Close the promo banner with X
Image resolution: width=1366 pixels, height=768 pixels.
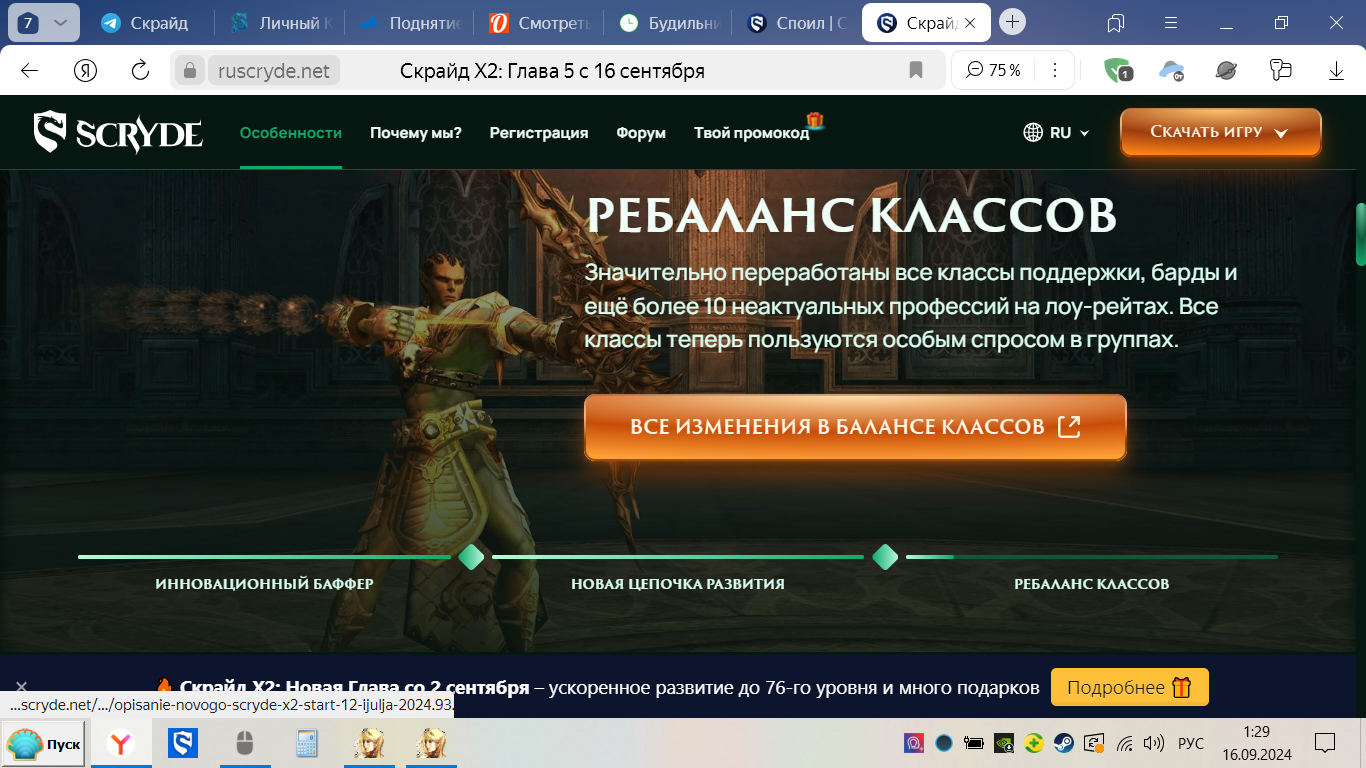(22, 687)
